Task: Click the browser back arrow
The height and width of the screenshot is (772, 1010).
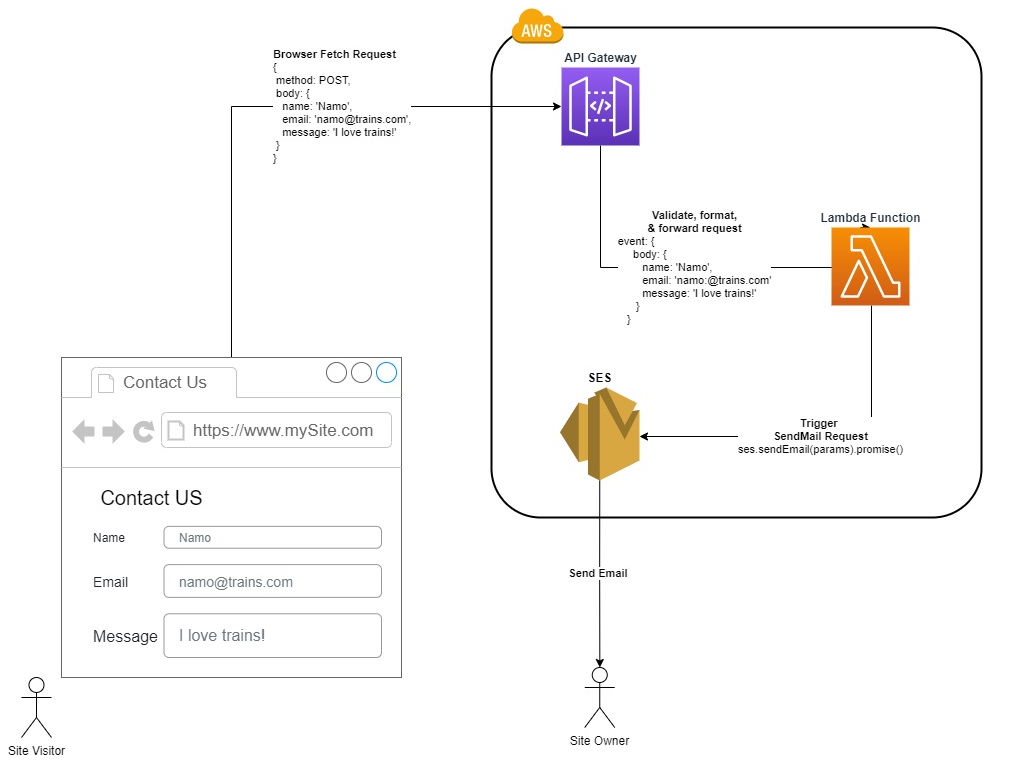Action: point(84,431)
